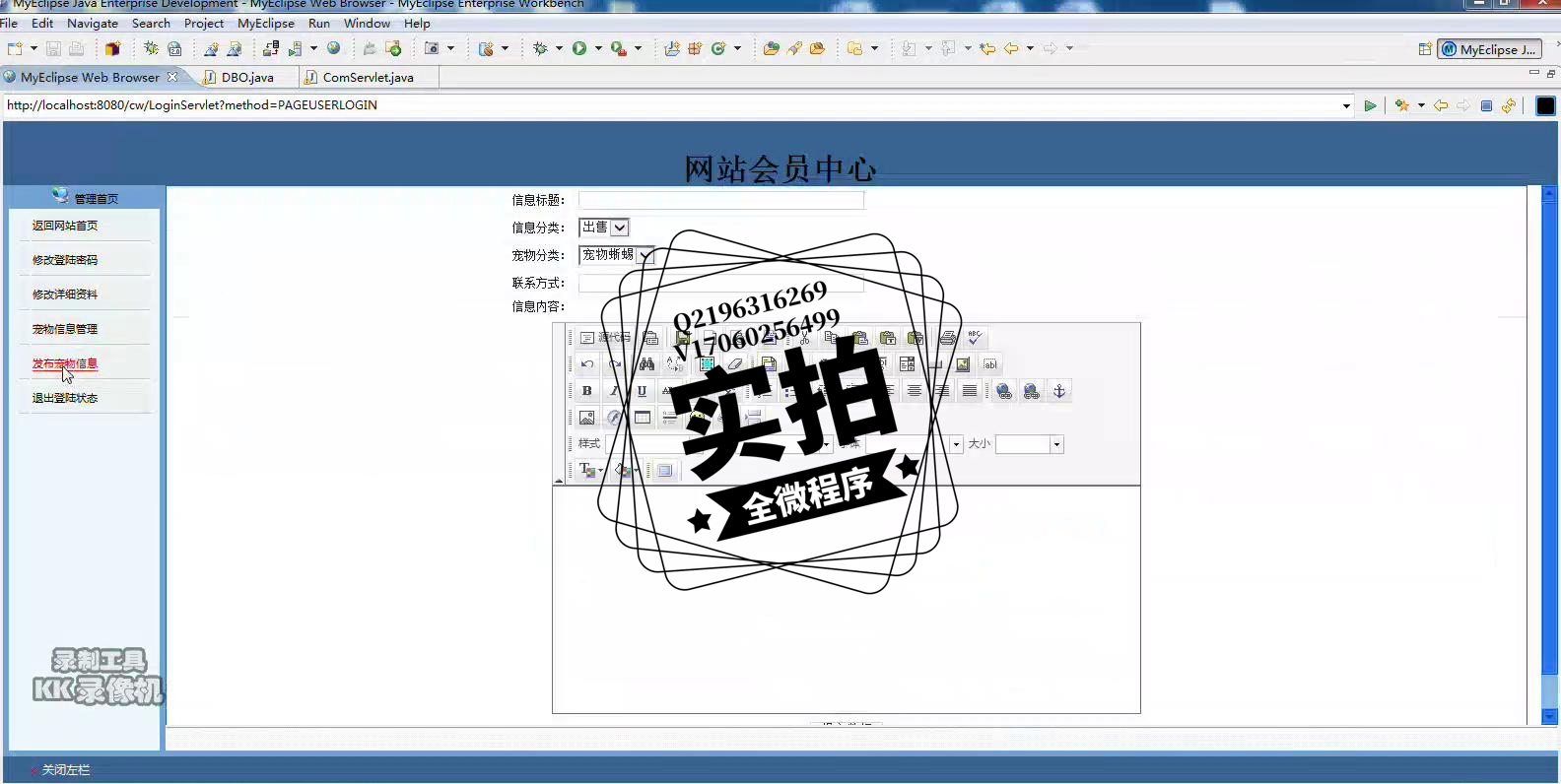
Task: Maximize the editor with Fit Window icon
Action: tap(665, 471)
